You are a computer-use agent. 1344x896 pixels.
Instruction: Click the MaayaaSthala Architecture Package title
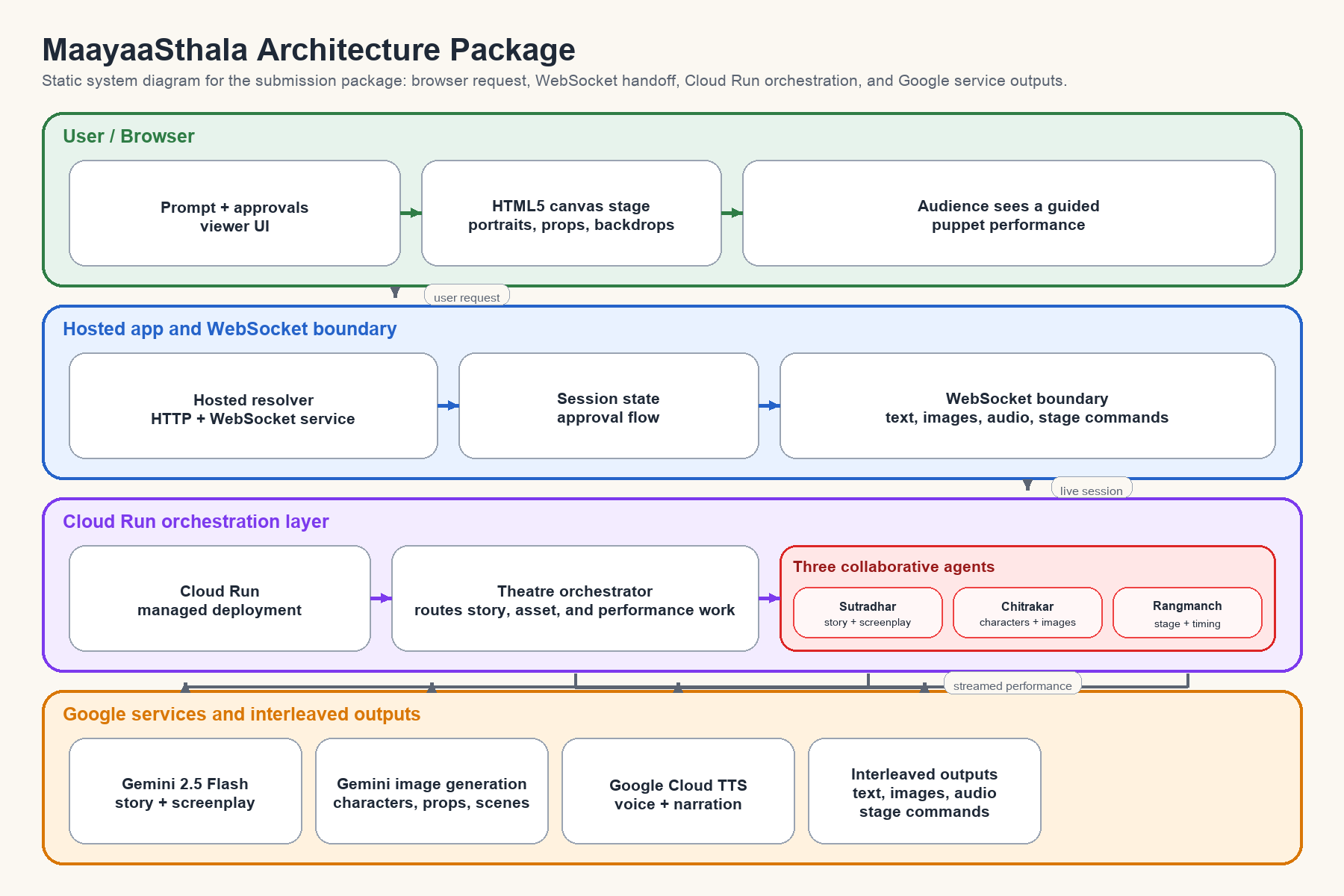308,50
